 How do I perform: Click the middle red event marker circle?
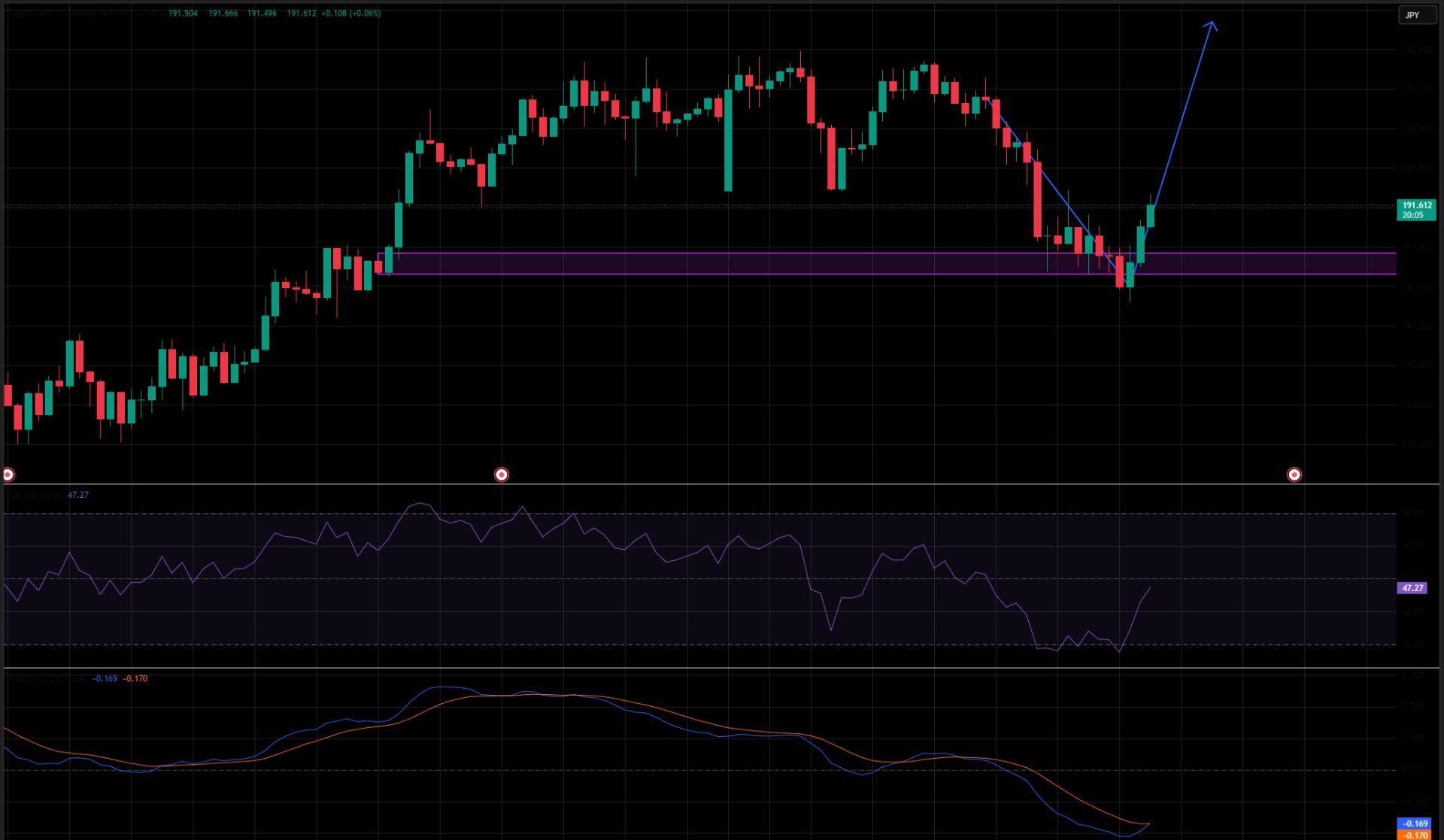tap(502, 475)
